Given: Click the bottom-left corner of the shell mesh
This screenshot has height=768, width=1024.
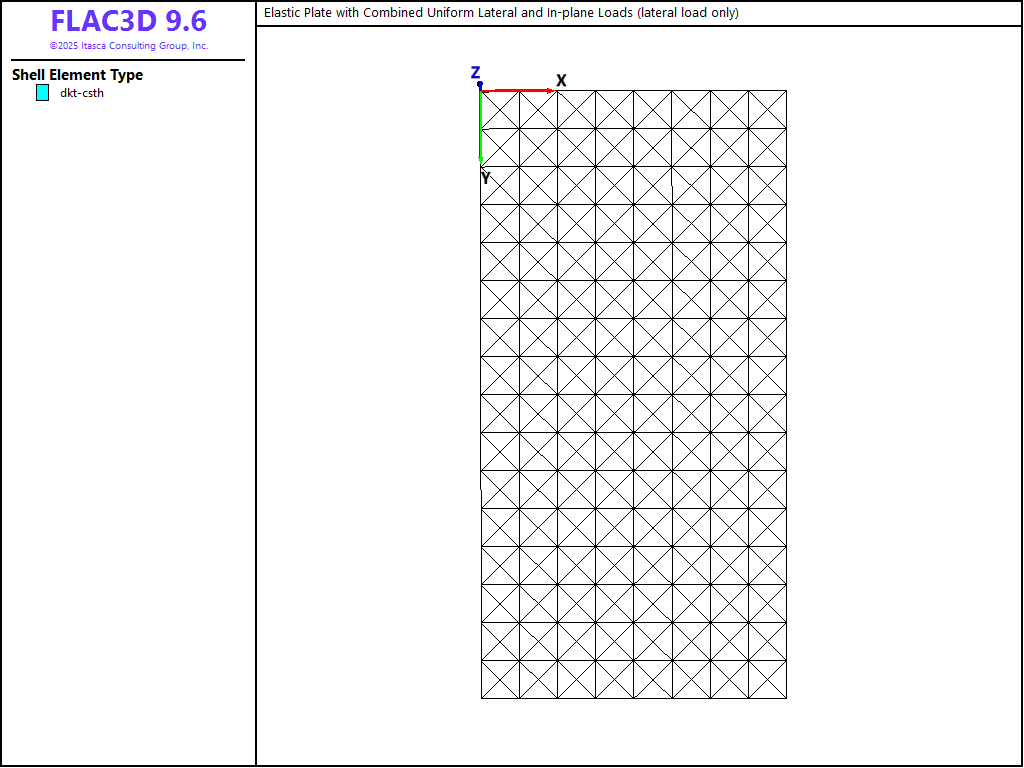Looking at the screenshot, I should [481, 698].
